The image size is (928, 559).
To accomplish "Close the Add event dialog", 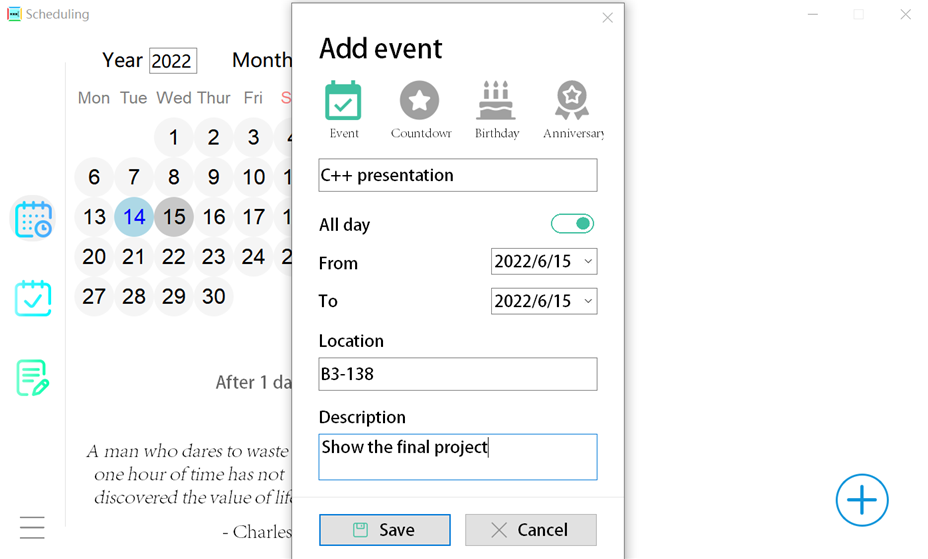I will (607, 18).
